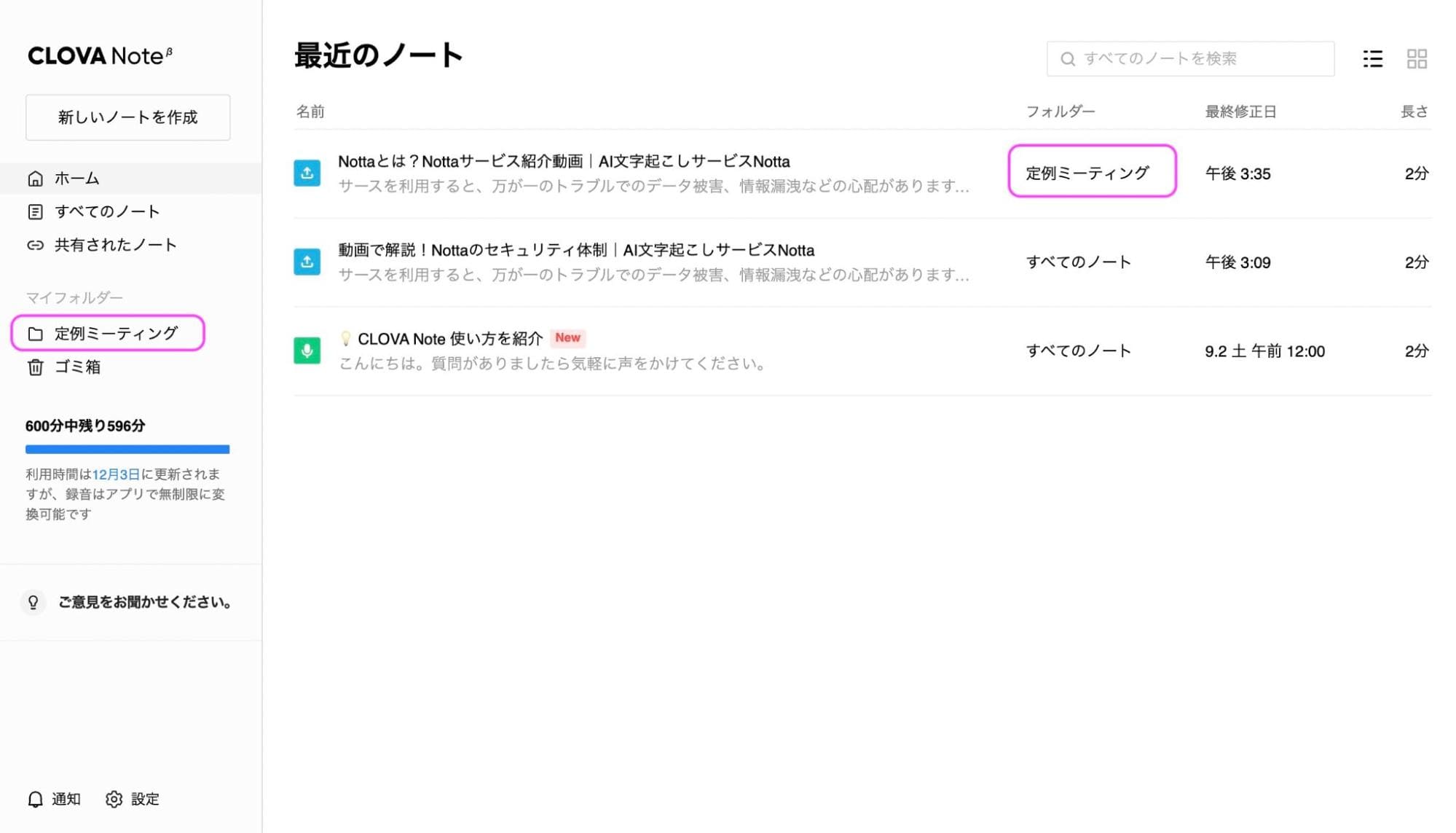Click the upload icon of the Nottaとは note
This screenshot has width=1456, height=833.
click(307, 173)
